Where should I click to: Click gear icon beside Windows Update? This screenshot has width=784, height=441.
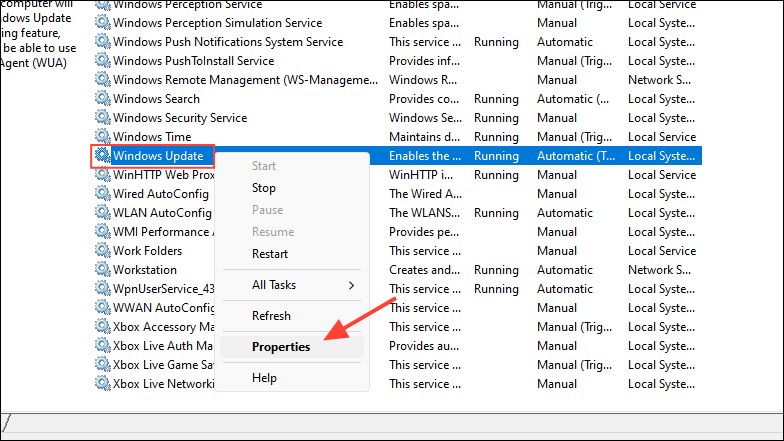coord(102,156)
